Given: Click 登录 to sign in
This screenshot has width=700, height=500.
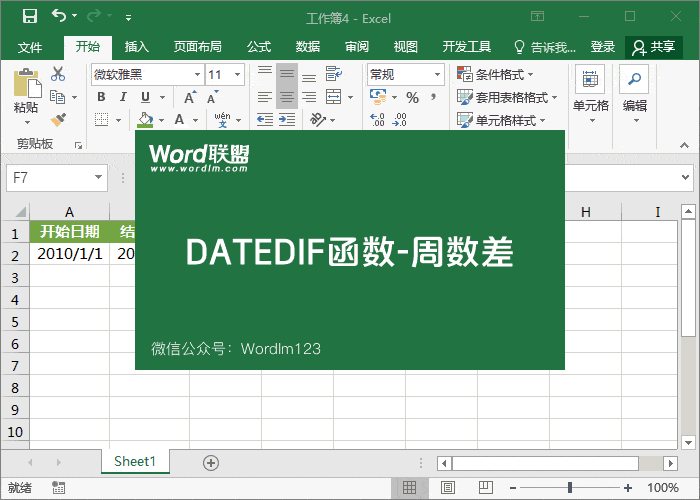Looking at the screenshot, I should [x=603, y=47].
